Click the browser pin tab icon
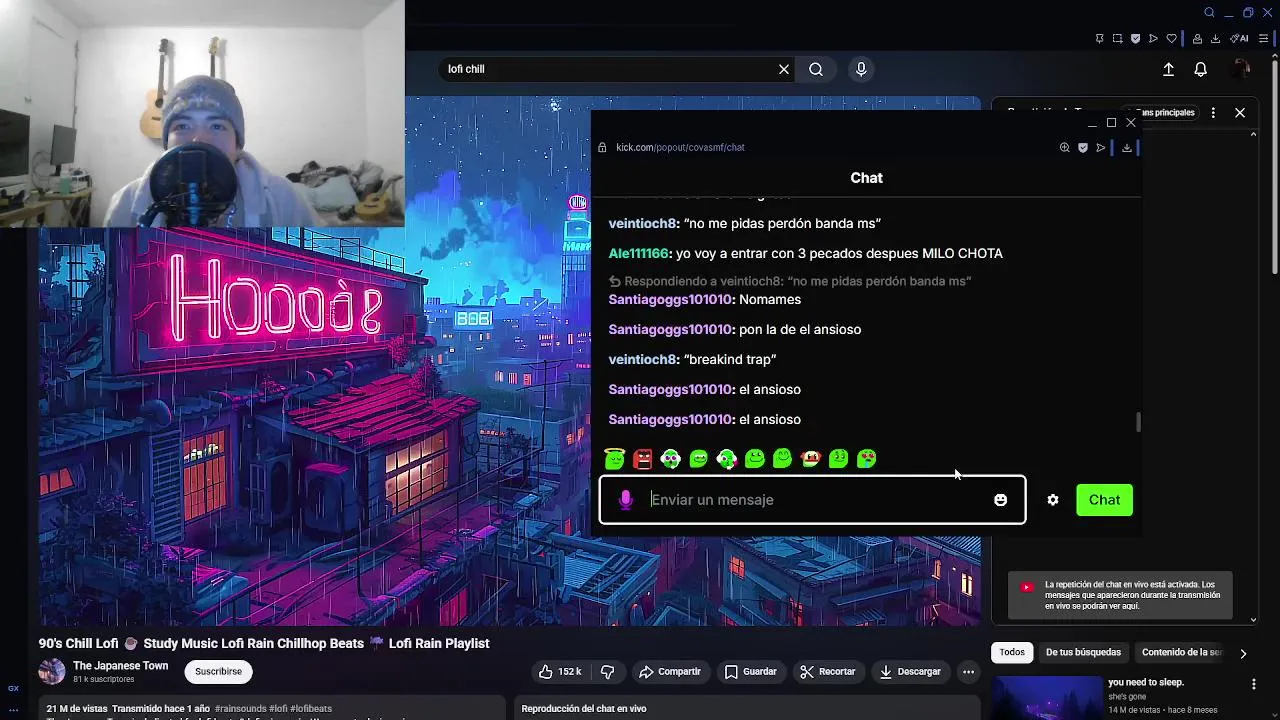1280x720 pixels. tap(1100, 39)
